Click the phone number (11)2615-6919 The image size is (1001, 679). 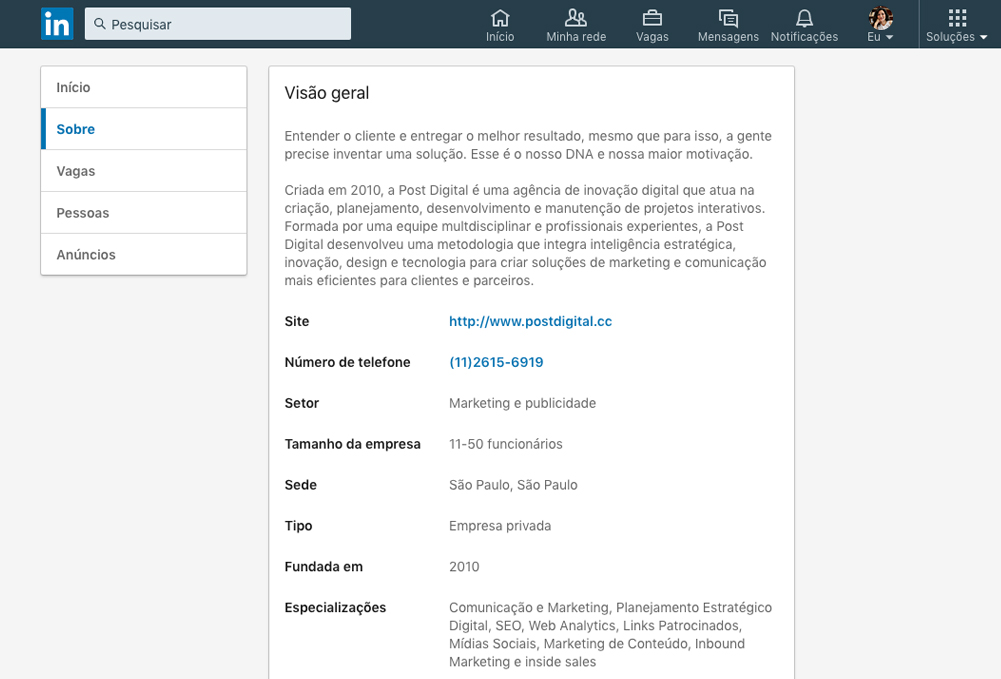[496, 362]
